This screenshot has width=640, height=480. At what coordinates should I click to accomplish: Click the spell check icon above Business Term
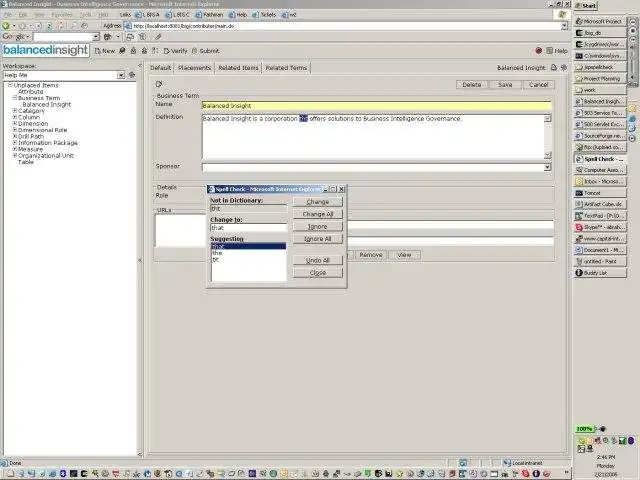[x=159, y=84]
